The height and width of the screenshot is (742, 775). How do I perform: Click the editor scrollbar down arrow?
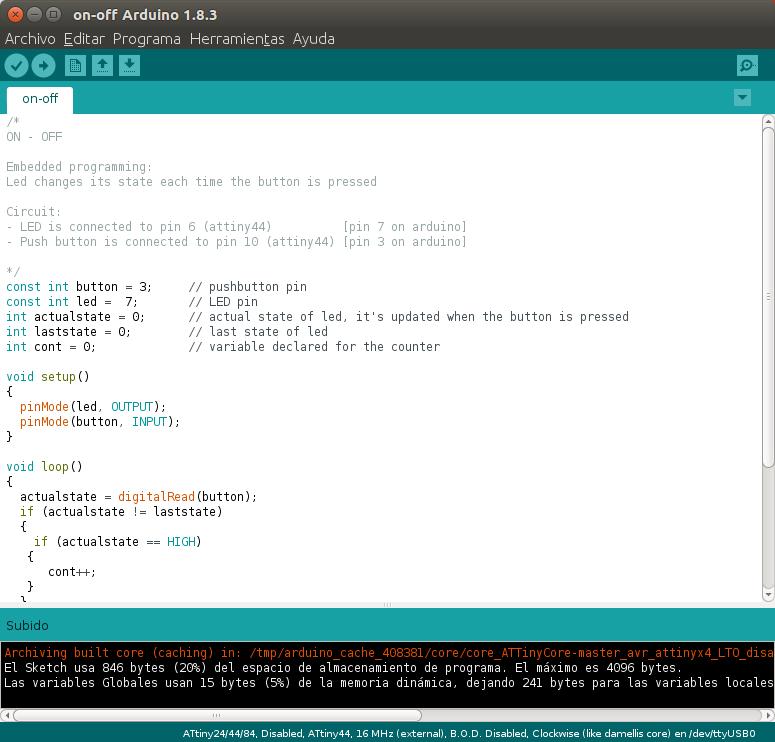[x=768, y=595]
